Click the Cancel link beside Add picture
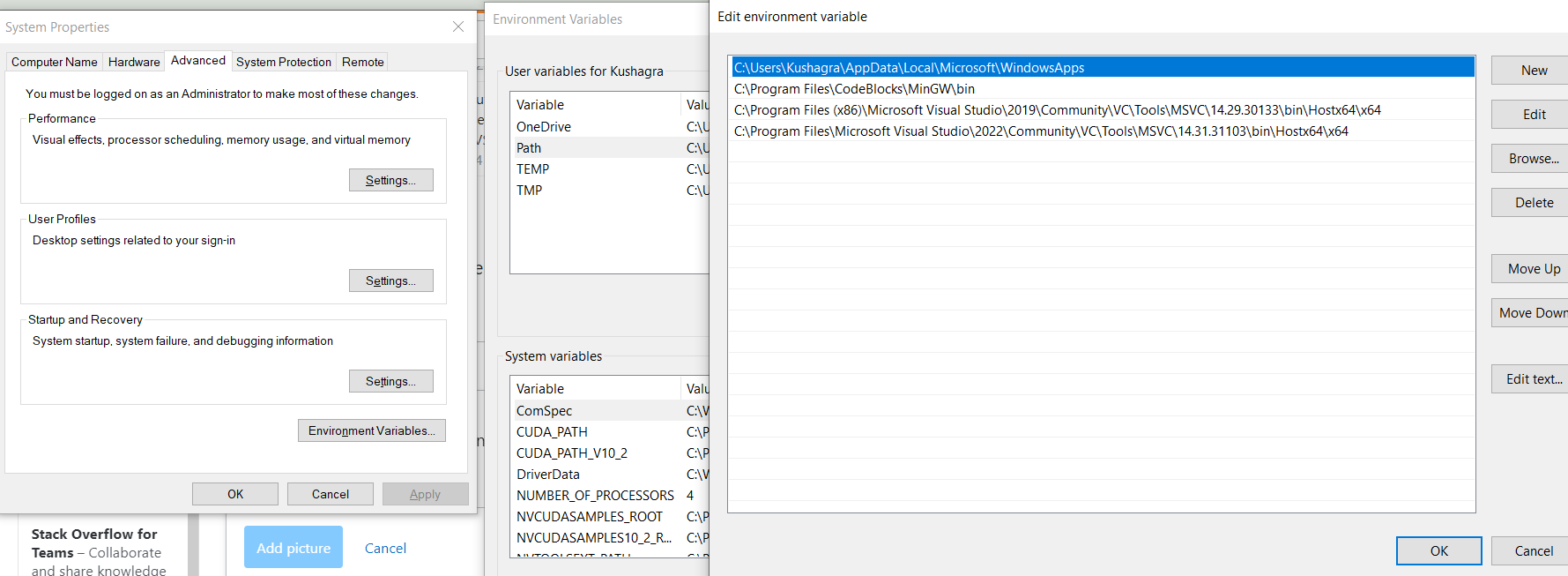 385,549
